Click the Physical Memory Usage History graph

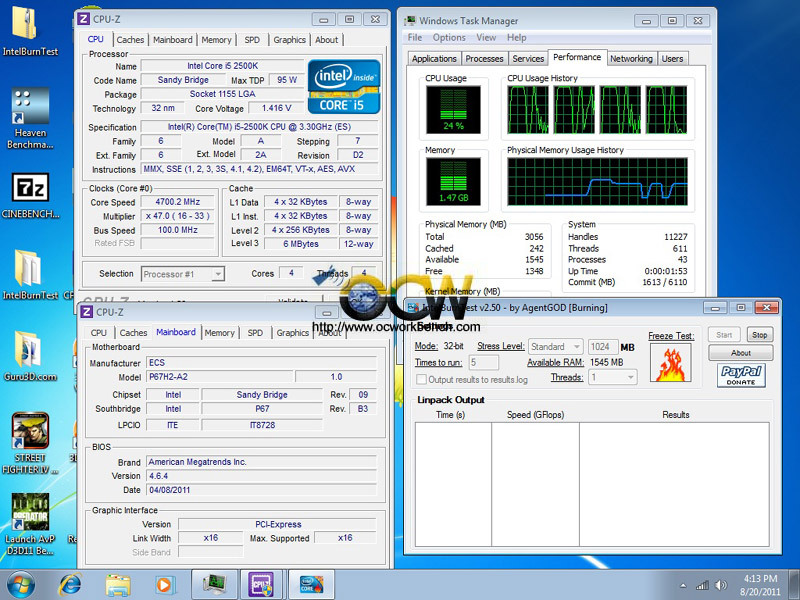point(597,182)
